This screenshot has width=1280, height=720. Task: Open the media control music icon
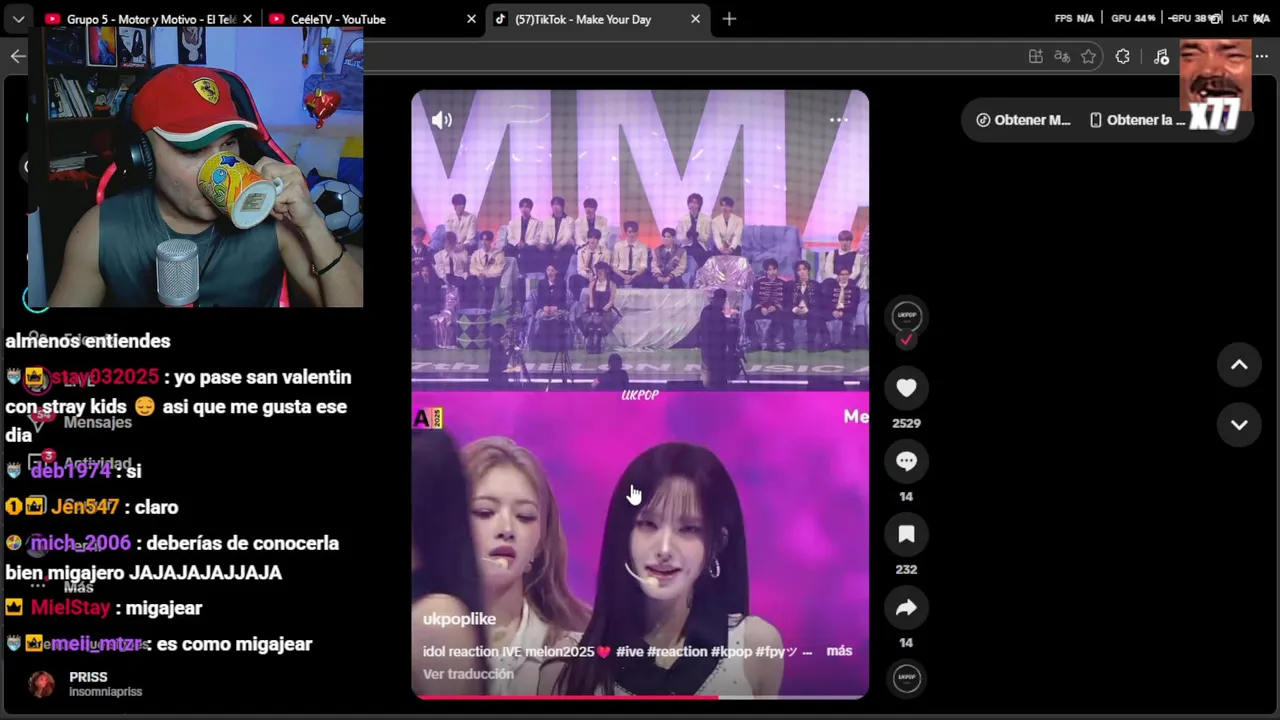[x=1161, y=57]
